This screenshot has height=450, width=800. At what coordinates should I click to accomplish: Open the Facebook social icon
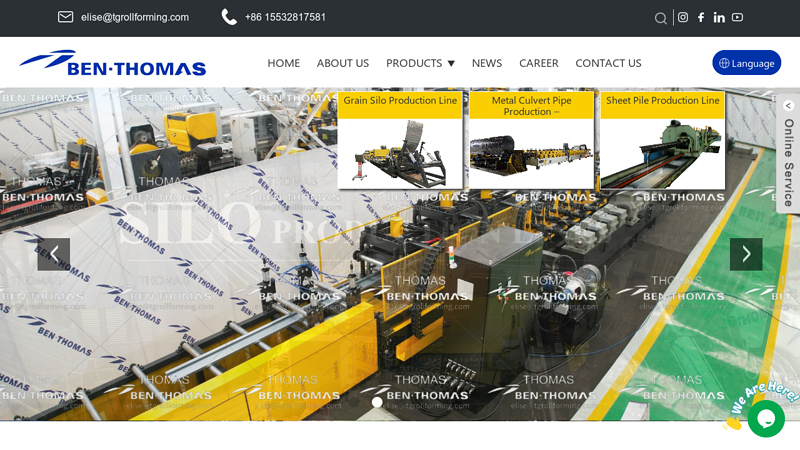pos(701,17)
